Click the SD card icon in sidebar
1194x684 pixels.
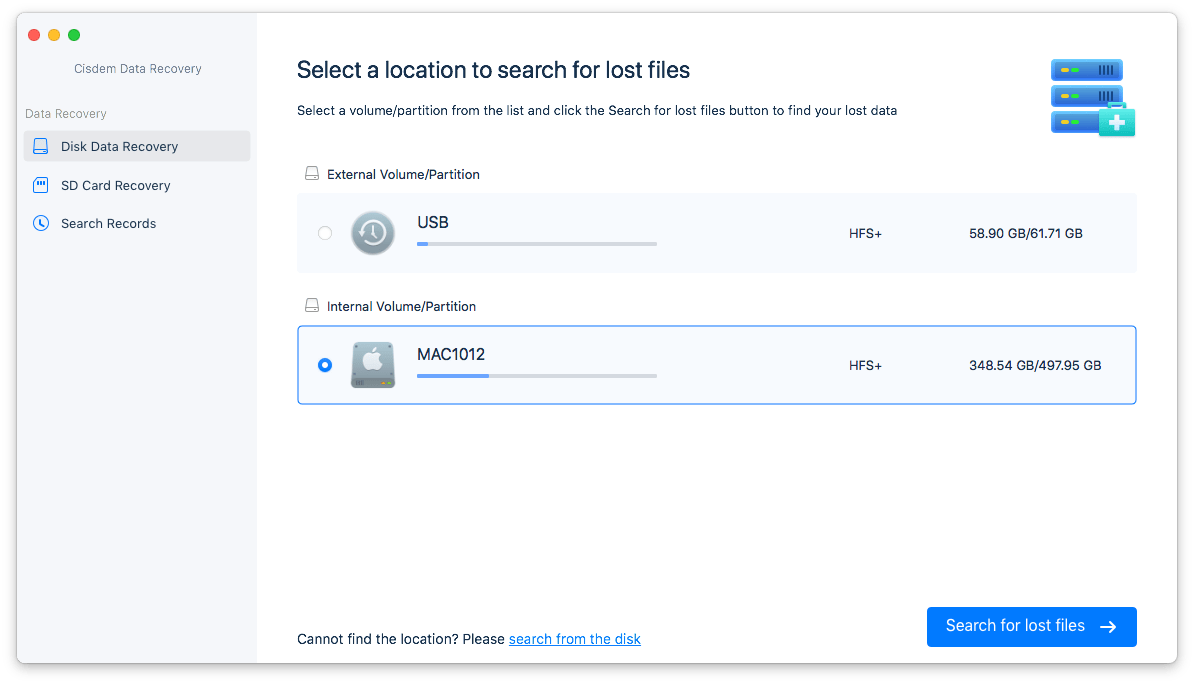click(40, 185)
